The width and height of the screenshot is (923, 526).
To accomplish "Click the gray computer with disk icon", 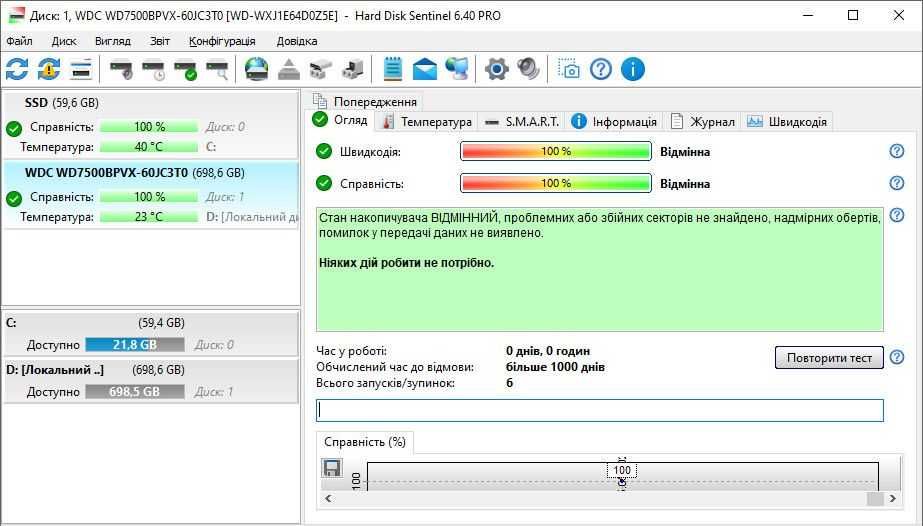I will [x=353, y=69].
